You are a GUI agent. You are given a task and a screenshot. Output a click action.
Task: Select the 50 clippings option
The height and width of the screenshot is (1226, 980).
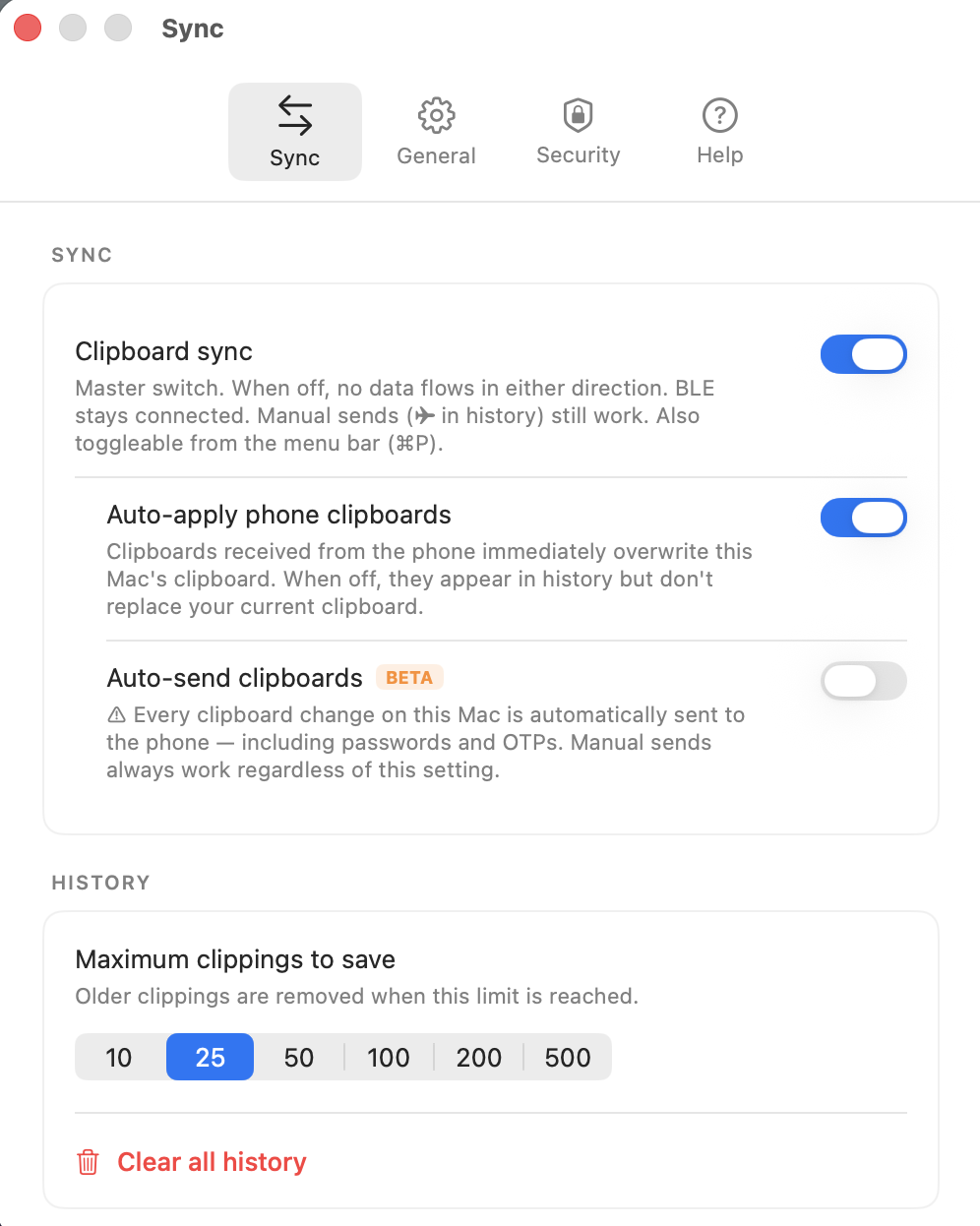(299, 1057)
